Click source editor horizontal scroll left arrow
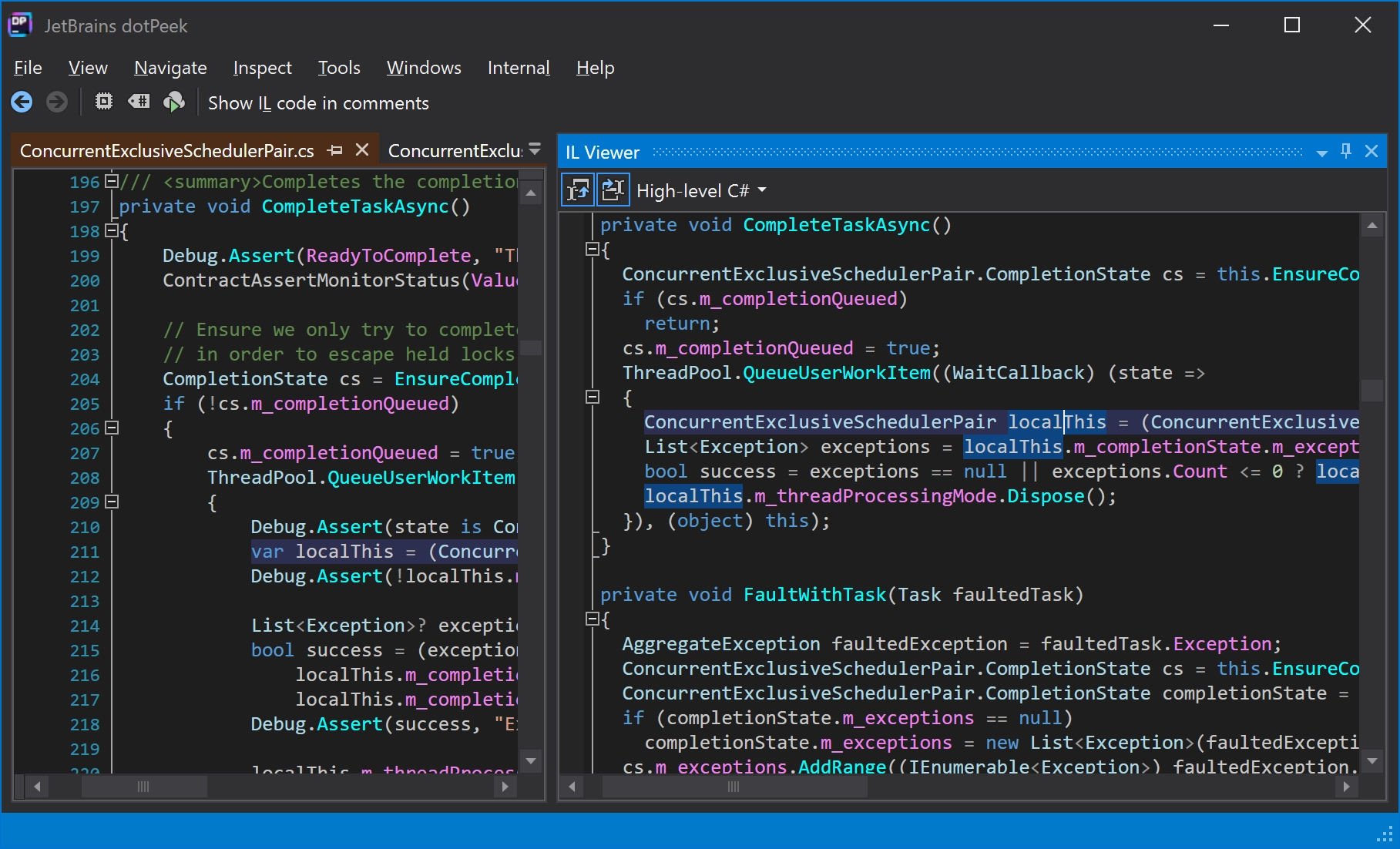 36,787
